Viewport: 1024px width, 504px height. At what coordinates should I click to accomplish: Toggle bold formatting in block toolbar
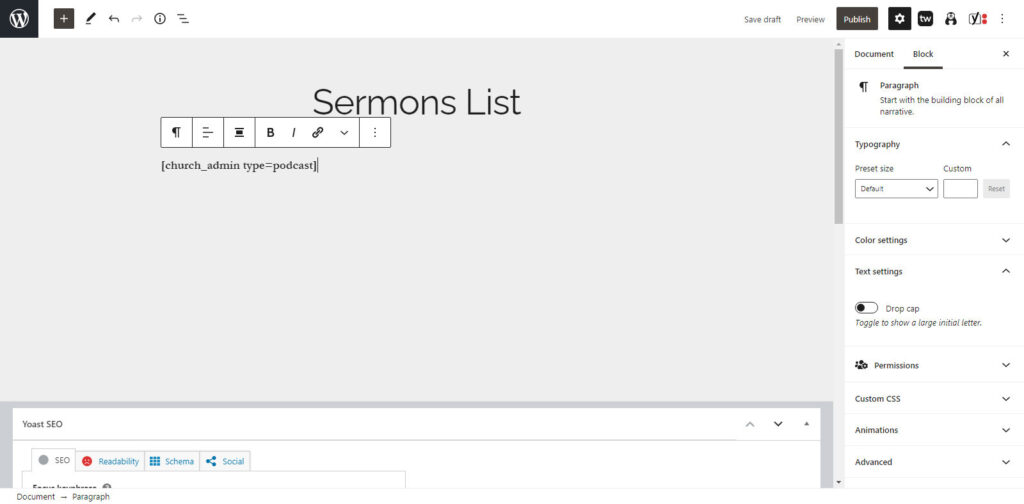[x=270, y=132]
